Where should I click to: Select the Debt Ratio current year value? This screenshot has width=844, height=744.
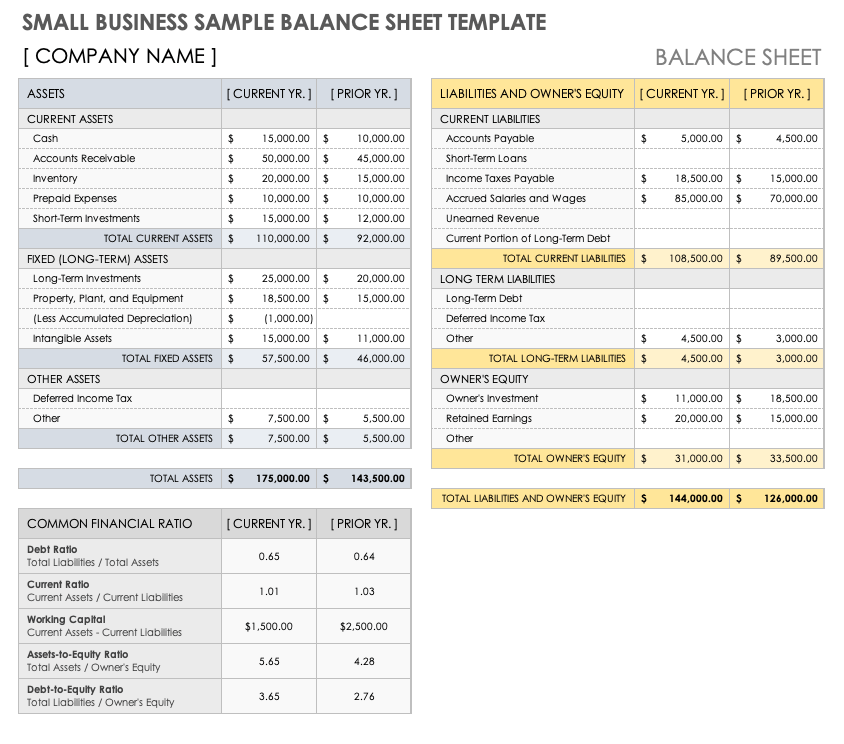[269, 557]
